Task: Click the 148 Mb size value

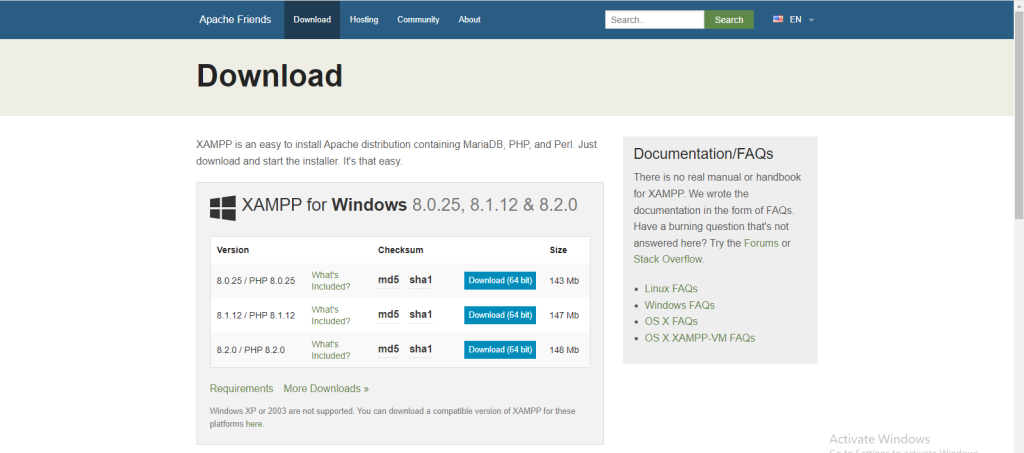Action: 564,350
